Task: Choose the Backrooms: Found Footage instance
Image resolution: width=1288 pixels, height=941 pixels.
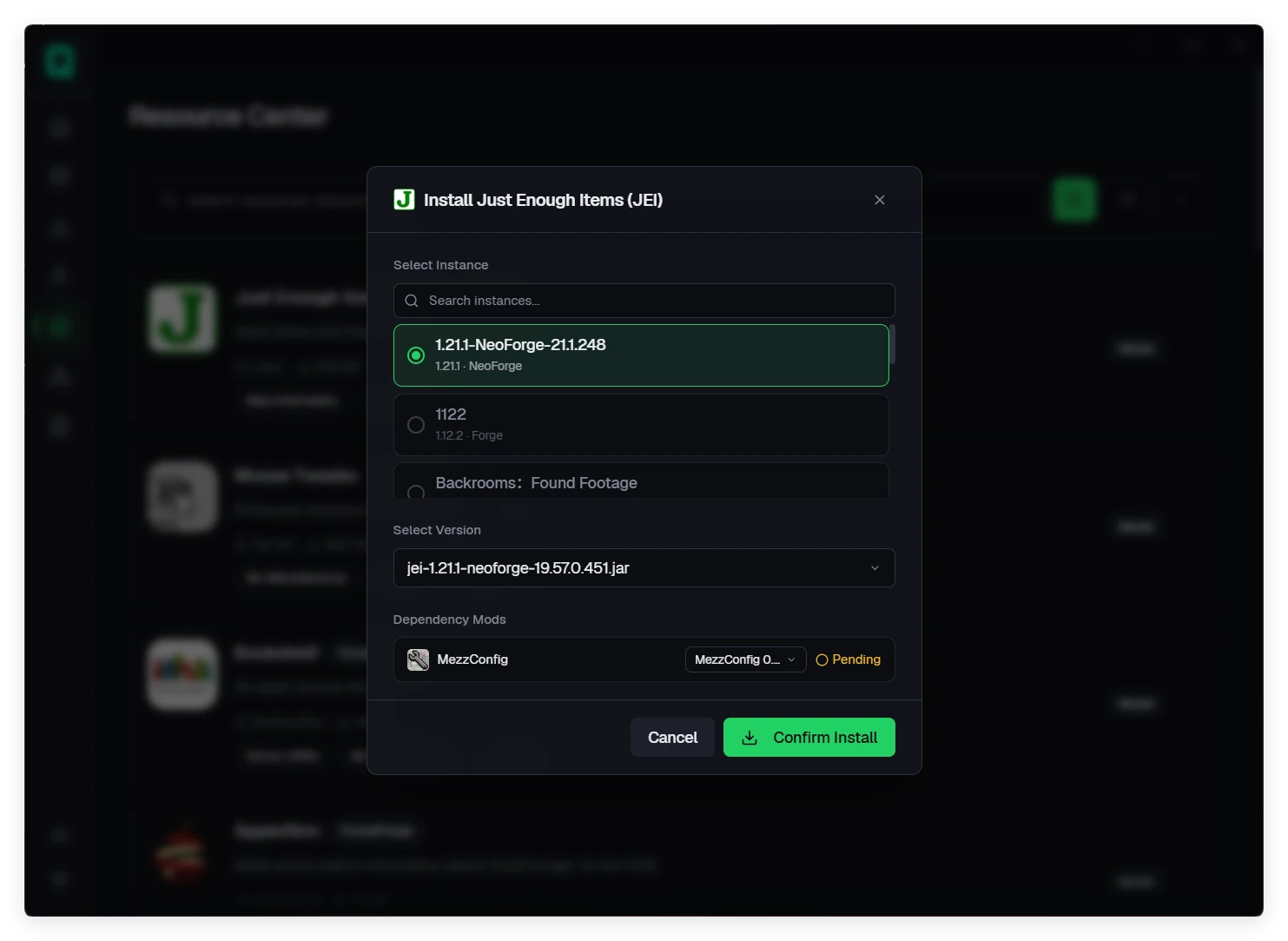Action: 641,481
